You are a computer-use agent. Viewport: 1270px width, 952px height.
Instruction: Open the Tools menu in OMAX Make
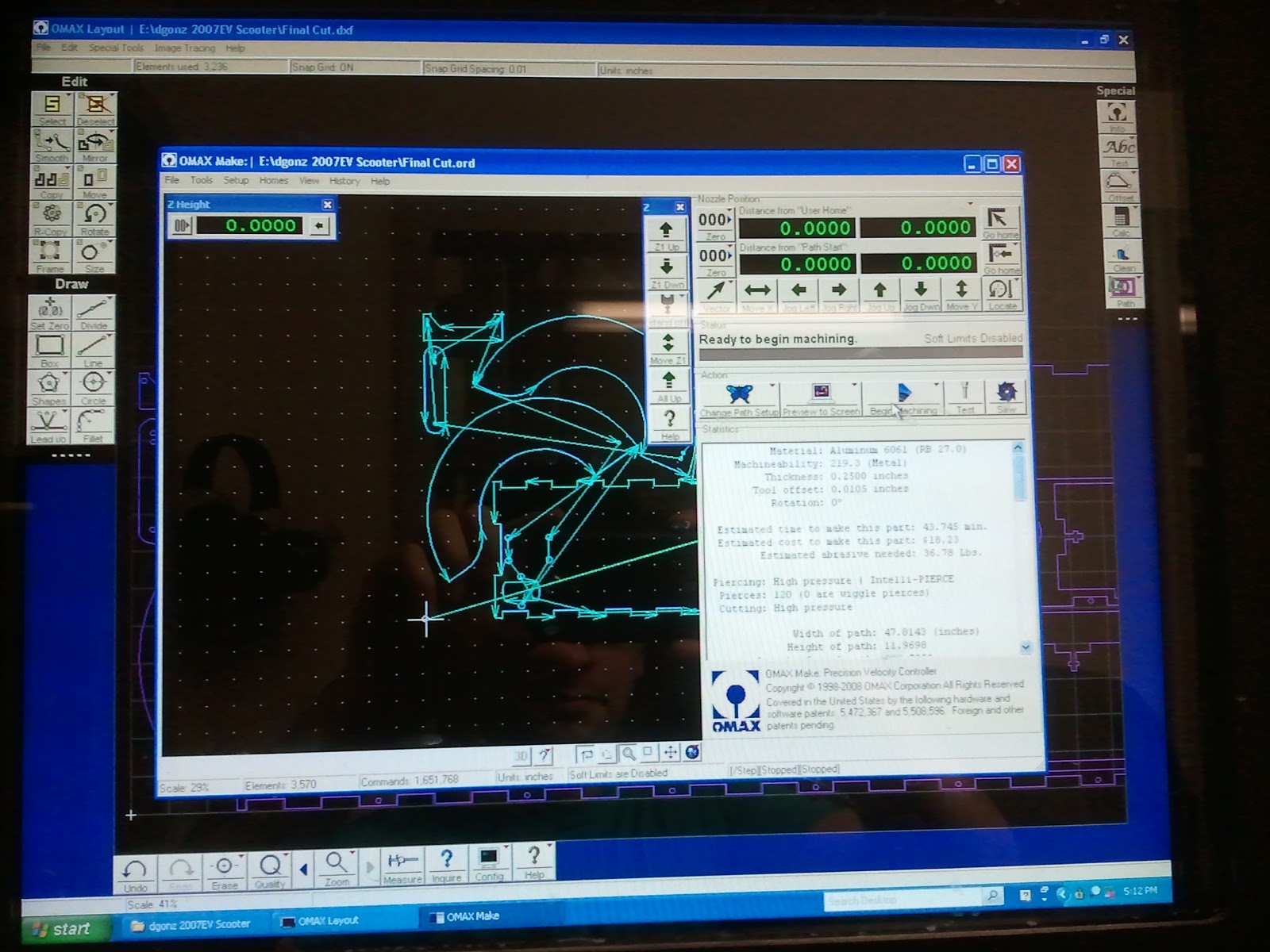[202, 180]
